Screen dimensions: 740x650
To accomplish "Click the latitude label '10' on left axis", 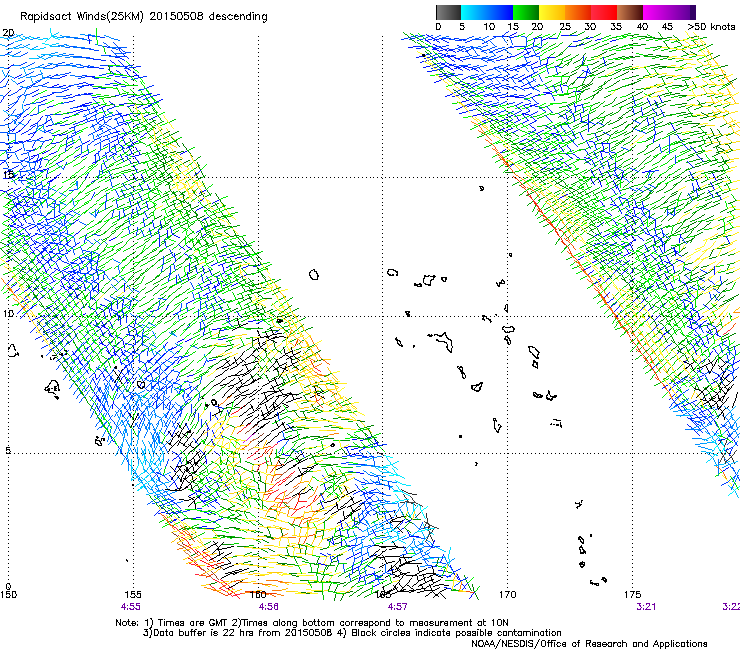I will 8,313.
